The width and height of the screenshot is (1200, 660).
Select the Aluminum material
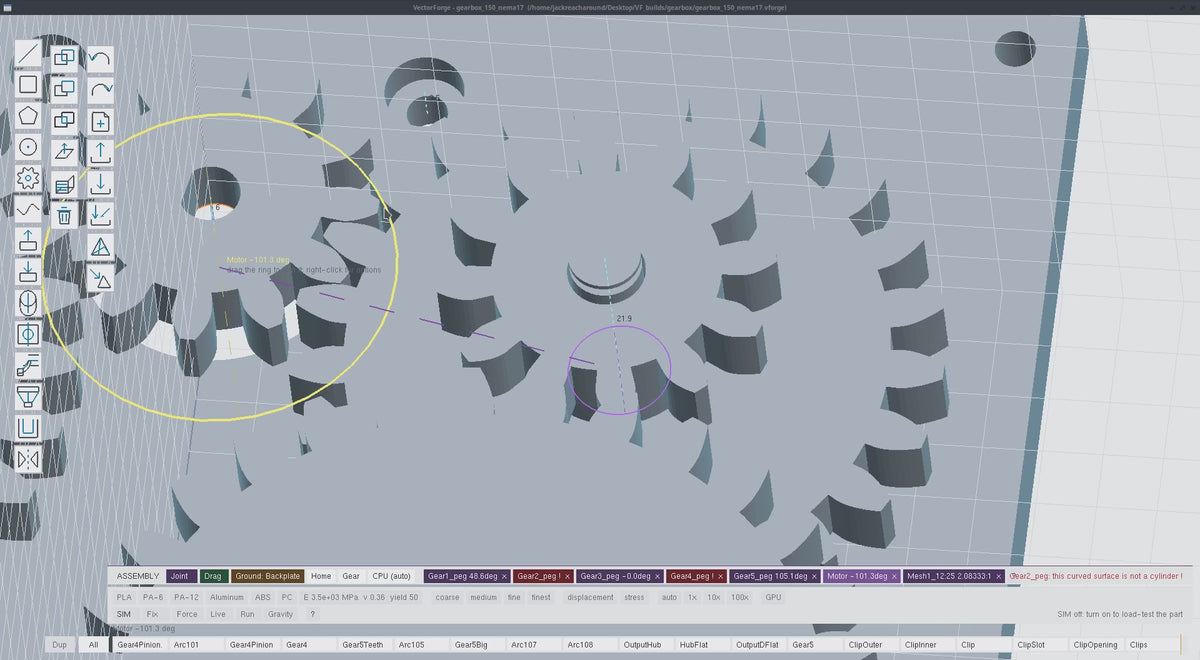coord(226,597)
